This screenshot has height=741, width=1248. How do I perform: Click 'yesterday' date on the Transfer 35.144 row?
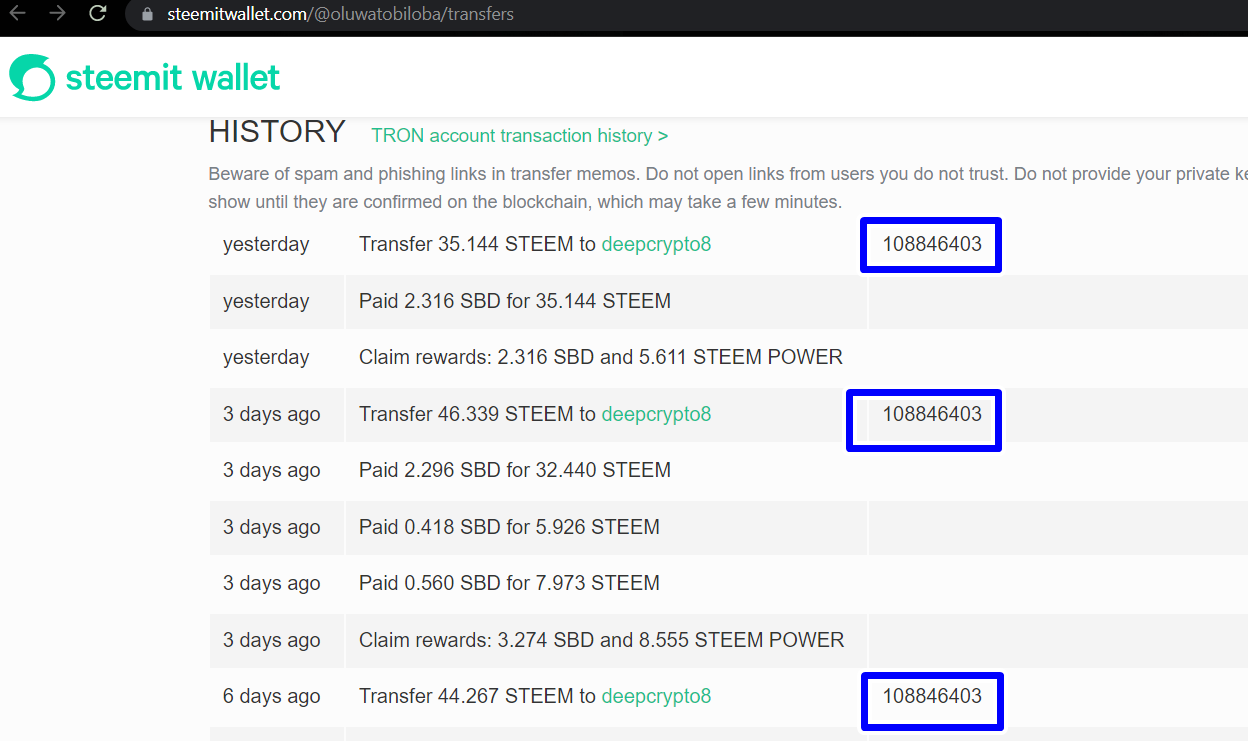pyautogui.click(x=266, y=245)
